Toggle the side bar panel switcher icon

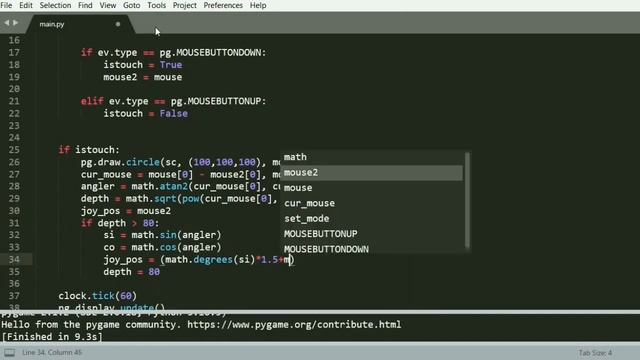pyautogui.click(x=9, y=353)
